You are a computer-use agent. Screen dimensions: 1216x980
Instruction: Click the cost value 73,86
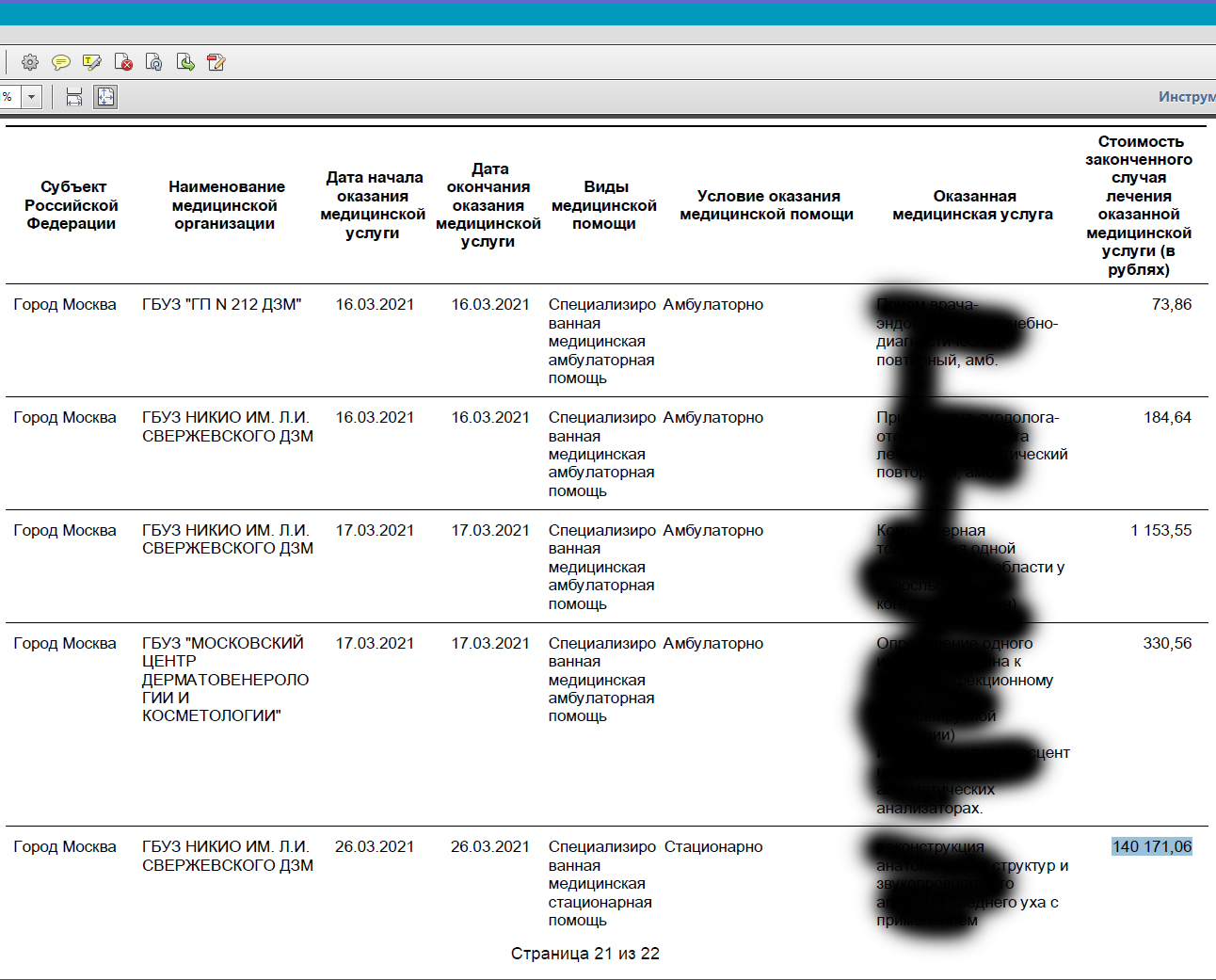point(1172,305)
